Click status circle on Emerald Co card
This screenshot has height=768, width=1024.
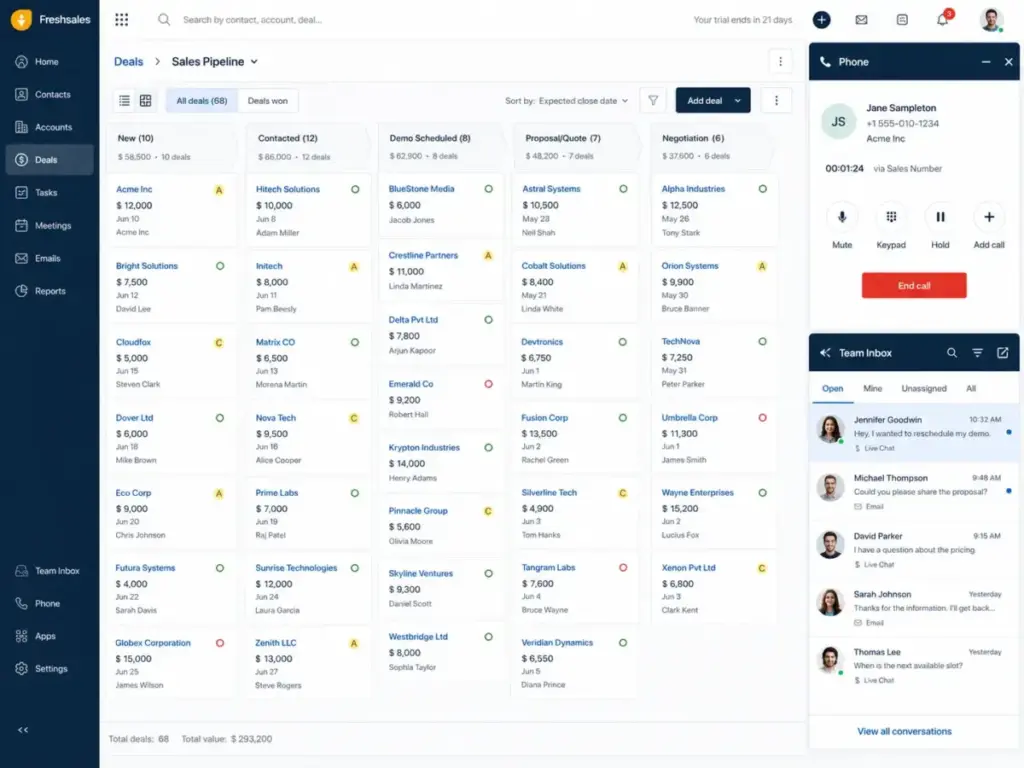tap(488, 384)
